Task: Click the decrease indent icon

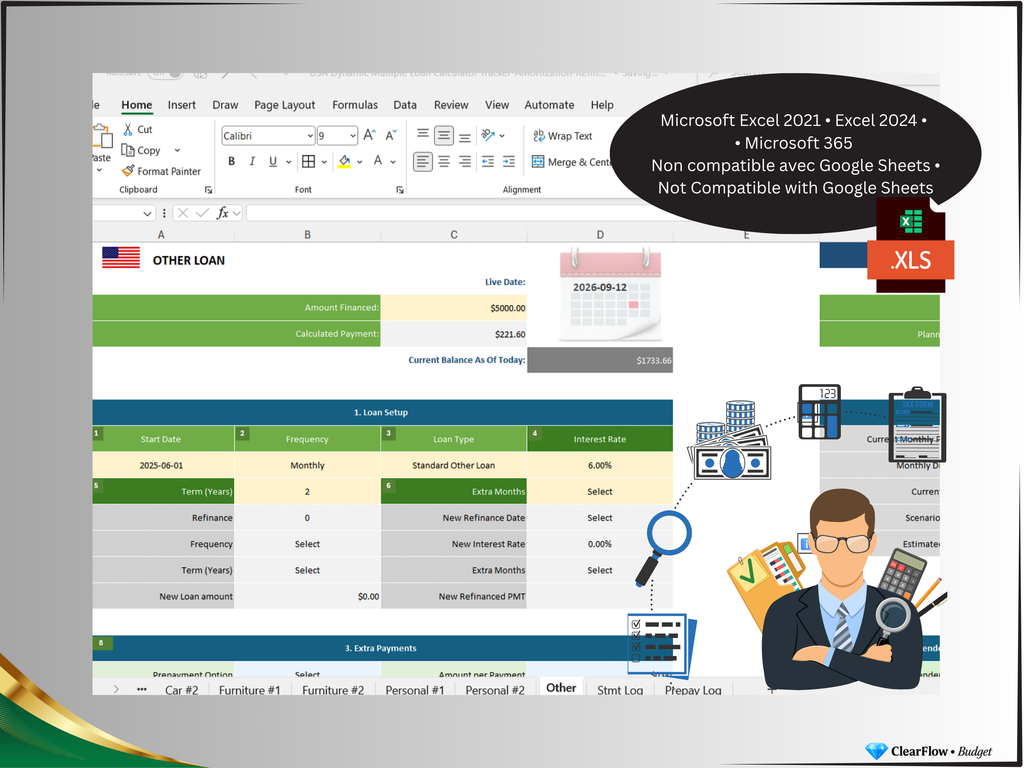Action: (x=488, y=161)
